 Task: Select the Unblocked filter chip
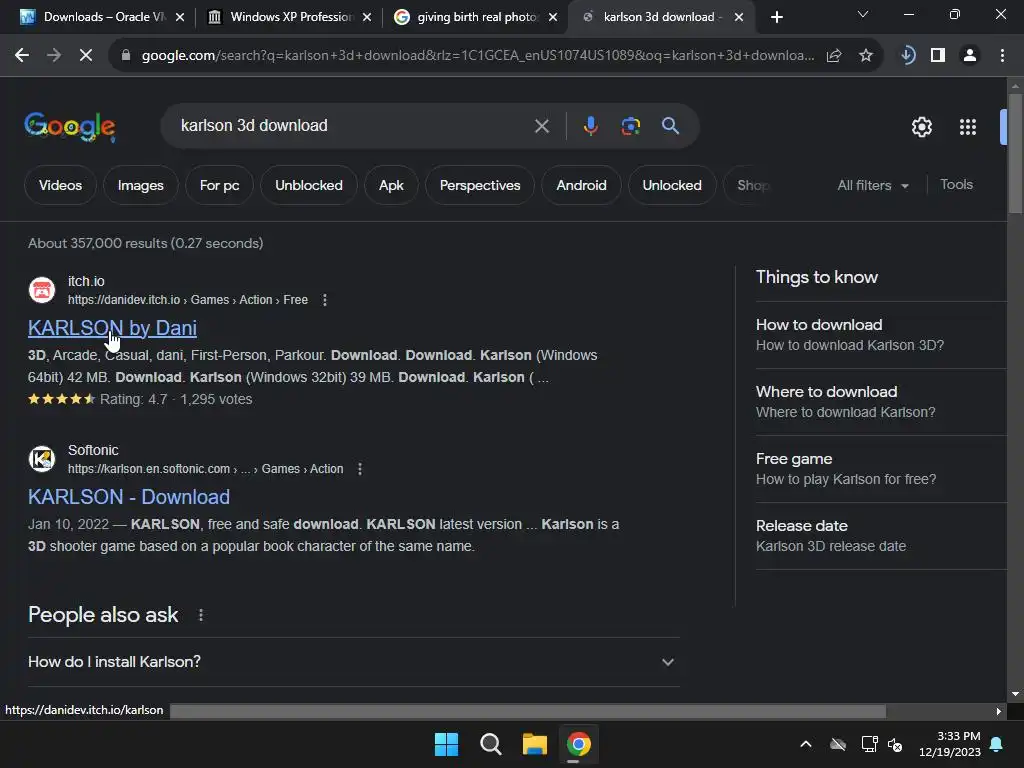click(309, 185)
